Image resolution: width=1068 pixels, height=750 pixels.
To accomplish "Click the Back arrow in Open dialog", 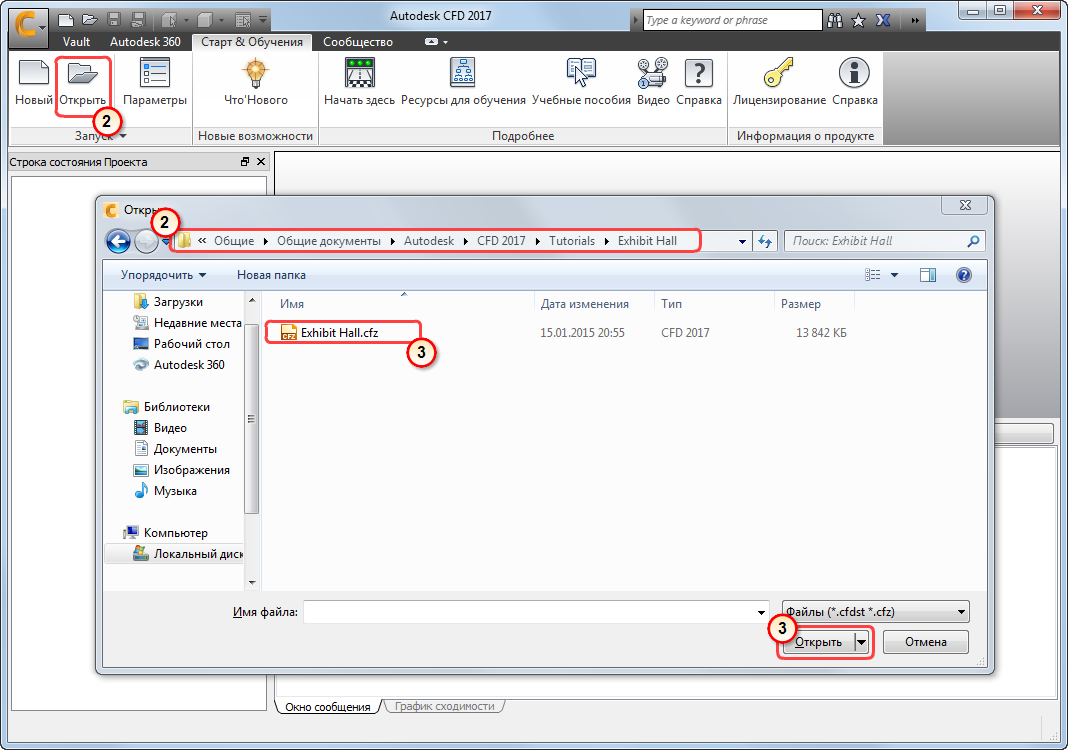I will (x=118, y=240).
